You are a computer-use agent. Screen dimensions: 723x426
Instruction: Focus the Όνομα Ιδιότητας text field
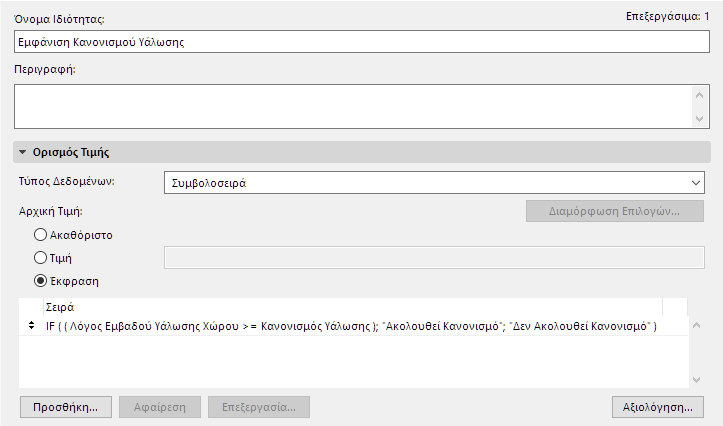click(x=360, y=42)
